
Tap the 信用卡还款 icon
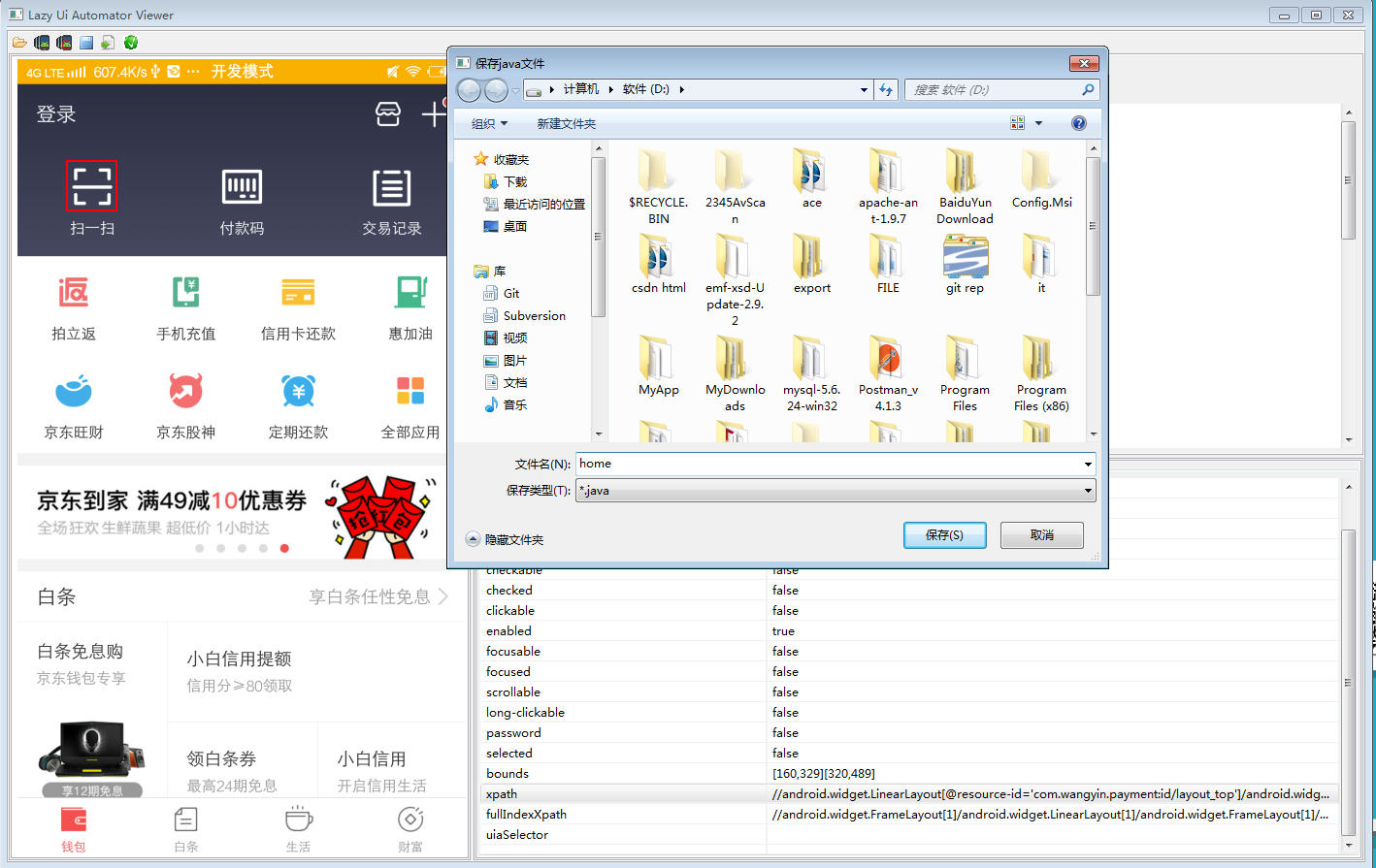point(298,292)
